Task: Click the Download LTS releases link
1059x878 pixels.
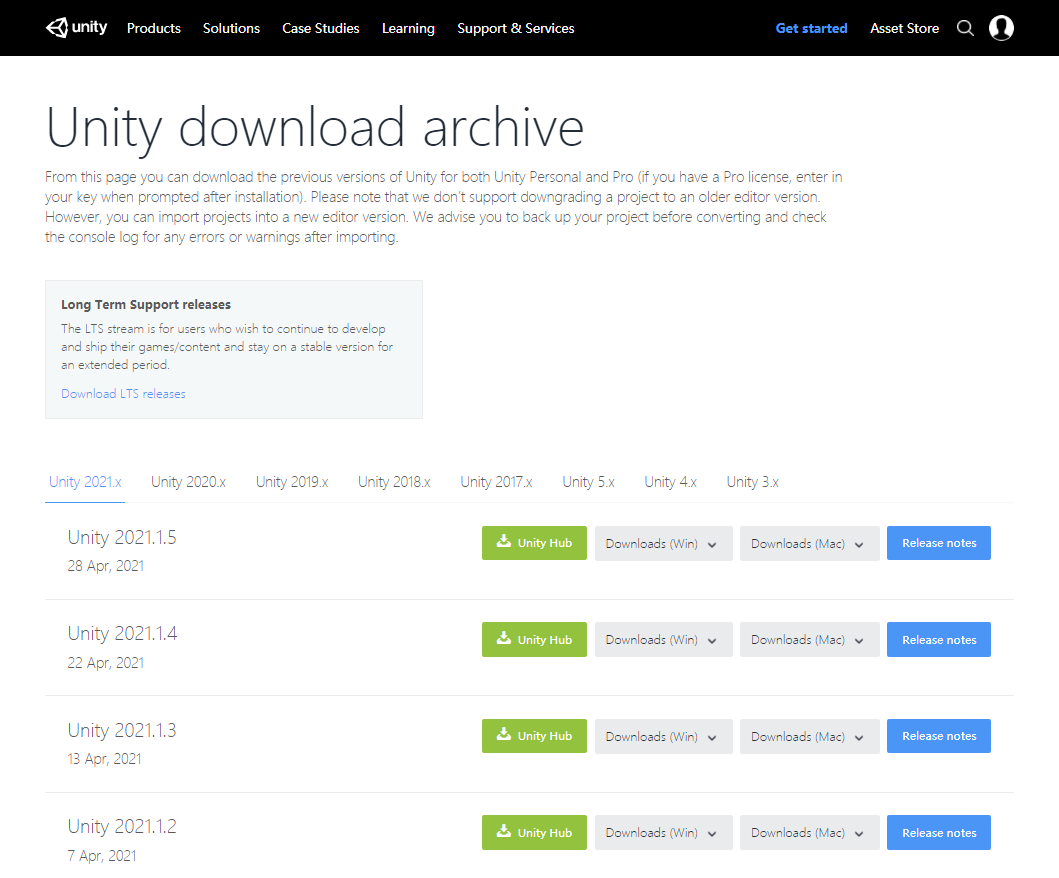Action: tap(122, 393)
